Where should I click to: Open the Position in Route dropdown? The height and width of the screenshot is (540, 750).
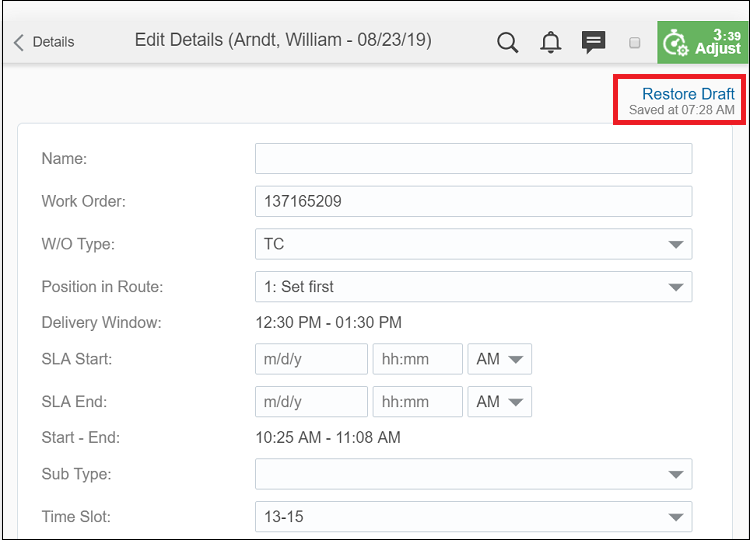point(474,287)
